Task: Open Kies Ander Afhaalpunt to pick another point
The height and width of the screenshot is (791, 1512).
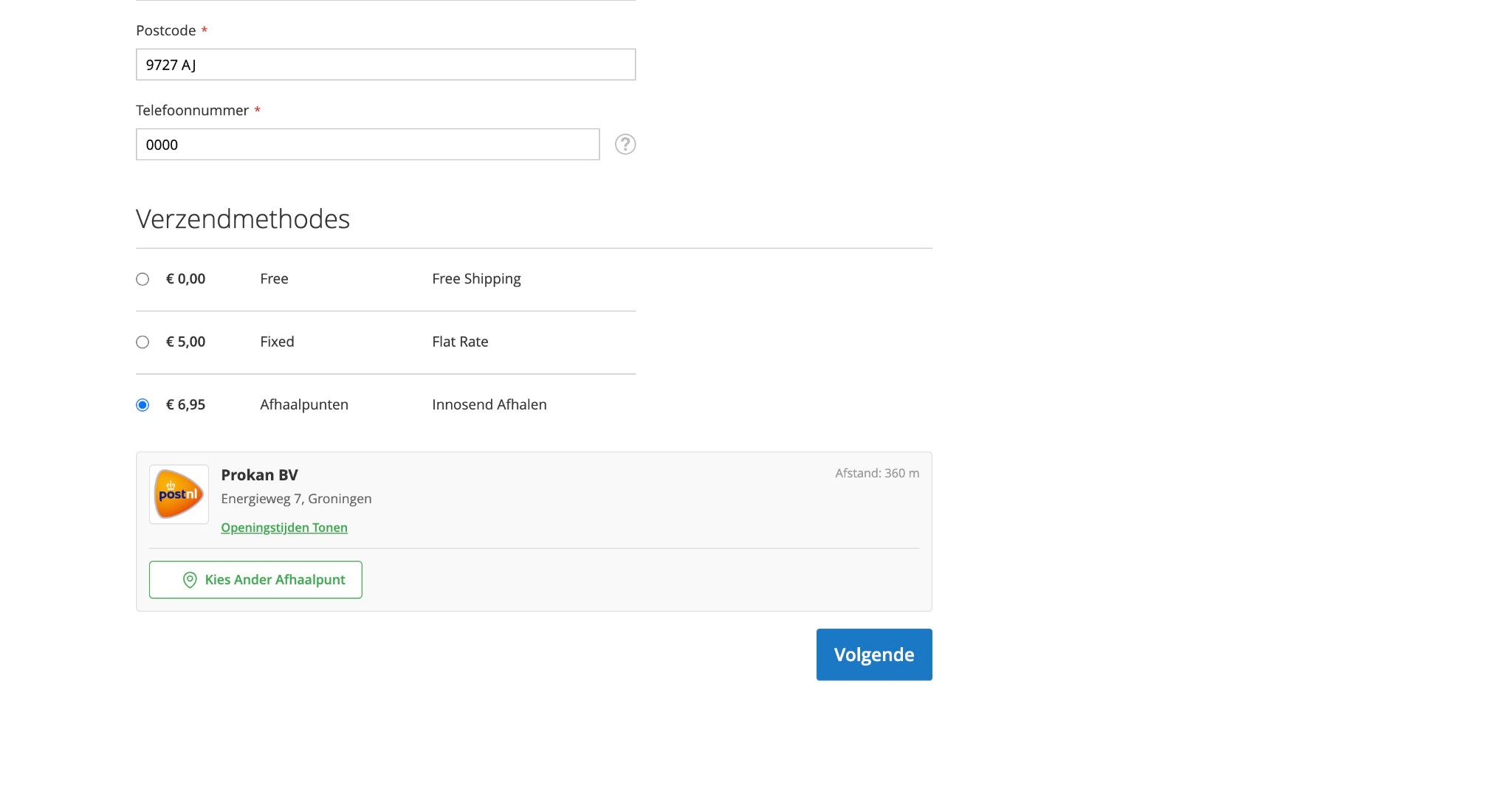Action: (x=255, y=580)
